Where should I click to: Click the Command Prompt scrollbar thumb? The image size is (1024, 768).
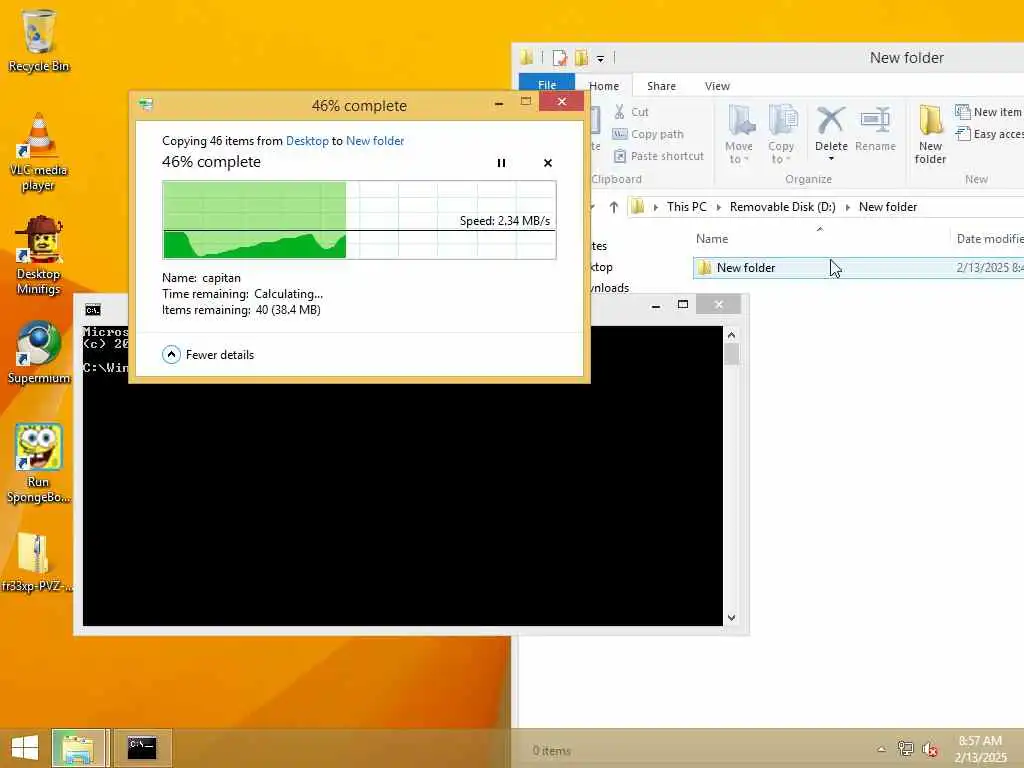731,355
